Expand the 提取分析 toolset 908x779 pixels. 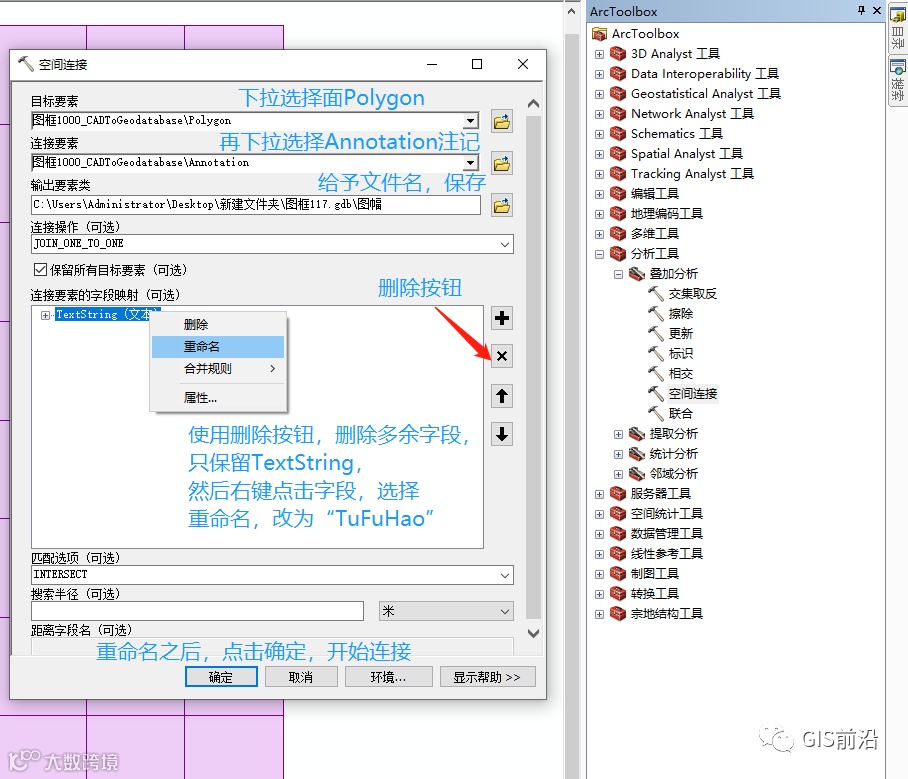click(x=618, y=434)
